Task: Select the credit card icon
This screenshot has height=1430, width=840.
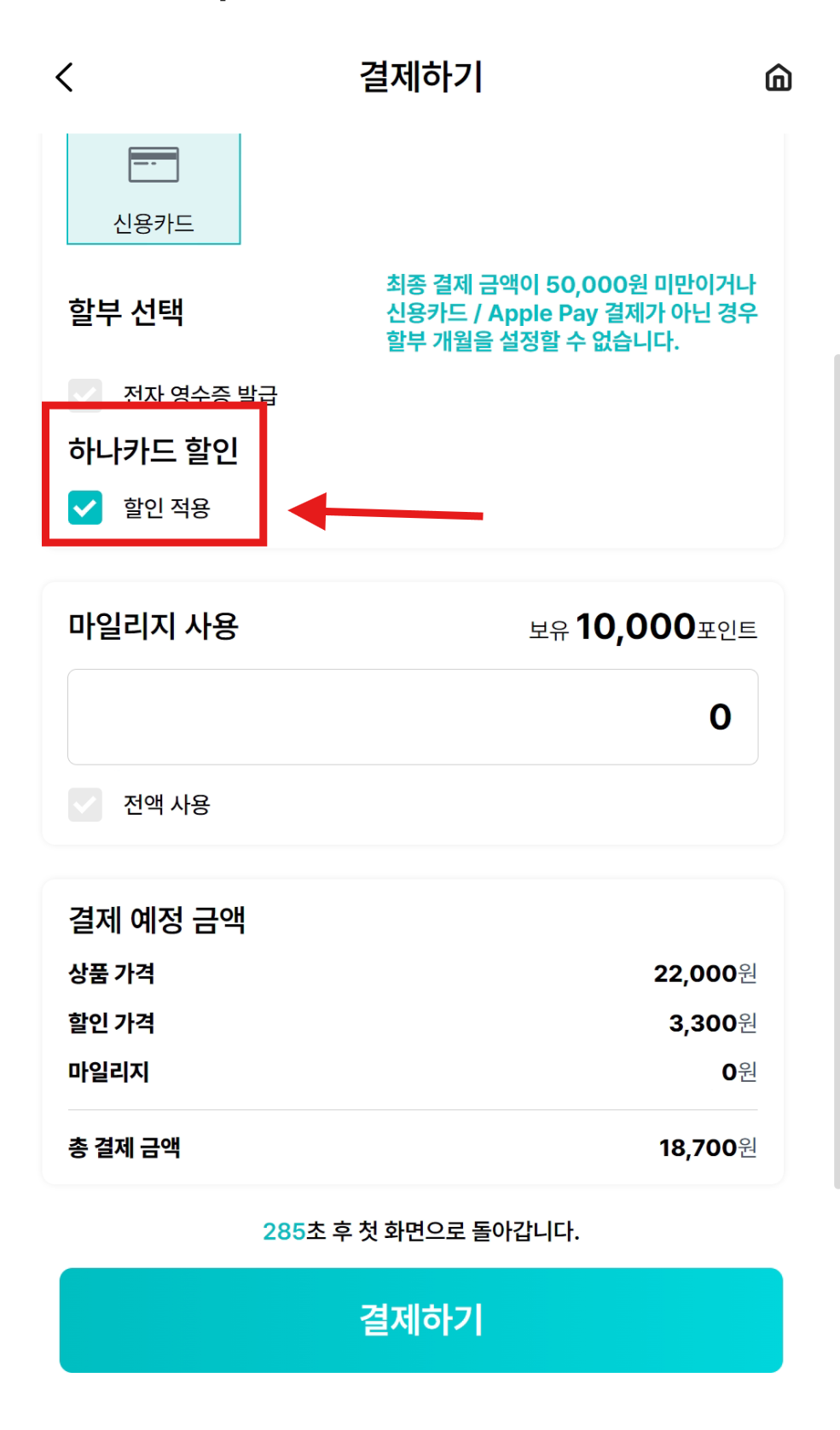Action: [x=154, y=165]
